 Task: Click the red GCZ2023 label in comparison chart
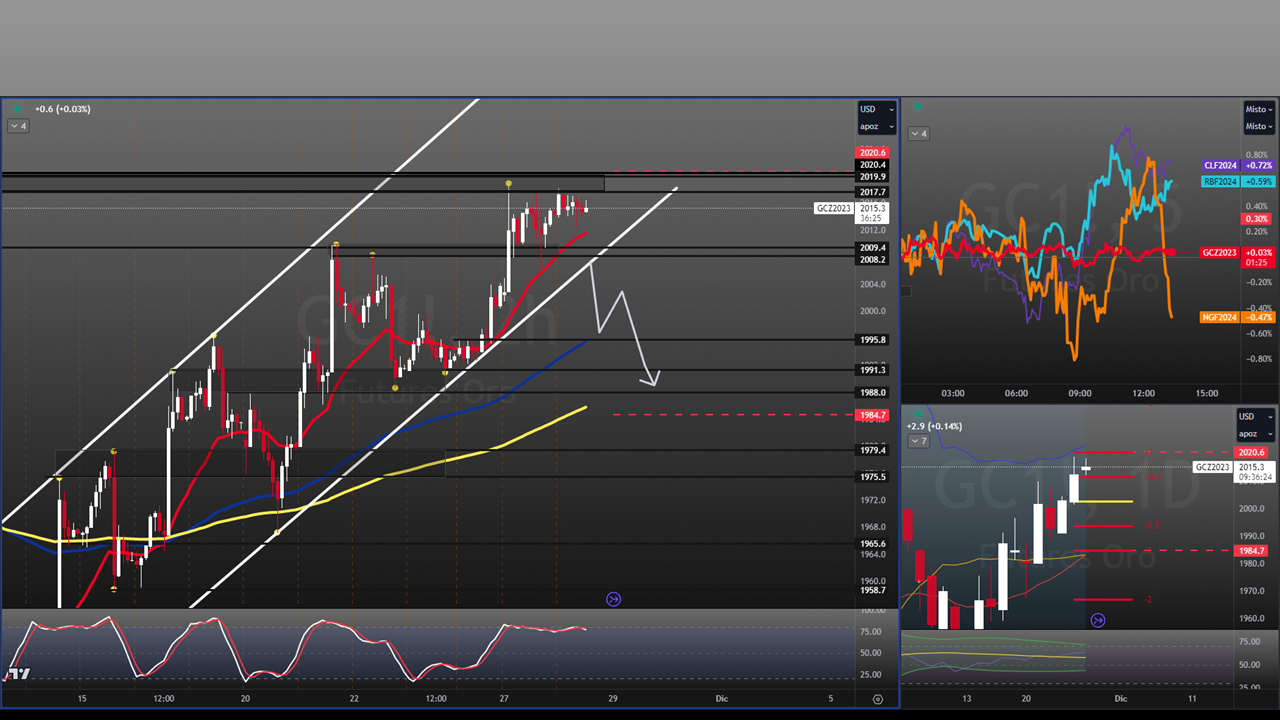pos(1220,253)
